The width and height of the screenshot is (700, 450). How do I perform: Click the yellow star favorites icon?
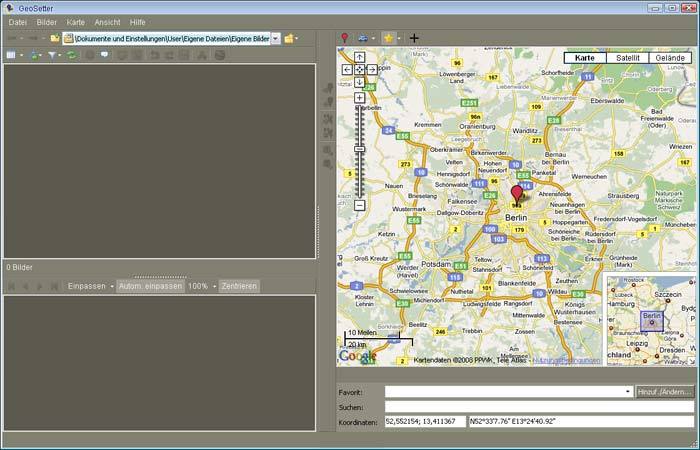click(x=388, y=38)
